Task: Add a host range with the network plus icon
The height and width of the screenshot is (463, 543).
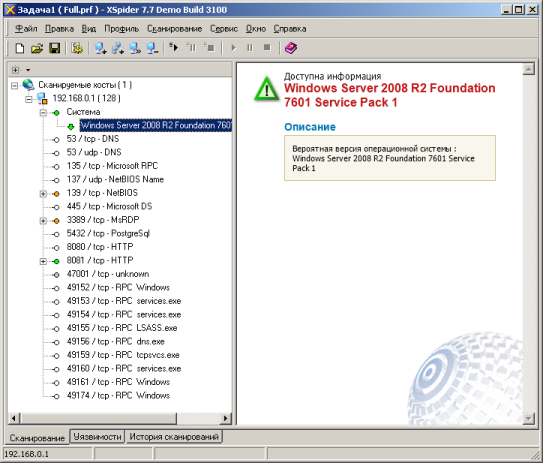Action: pos(118,48)
